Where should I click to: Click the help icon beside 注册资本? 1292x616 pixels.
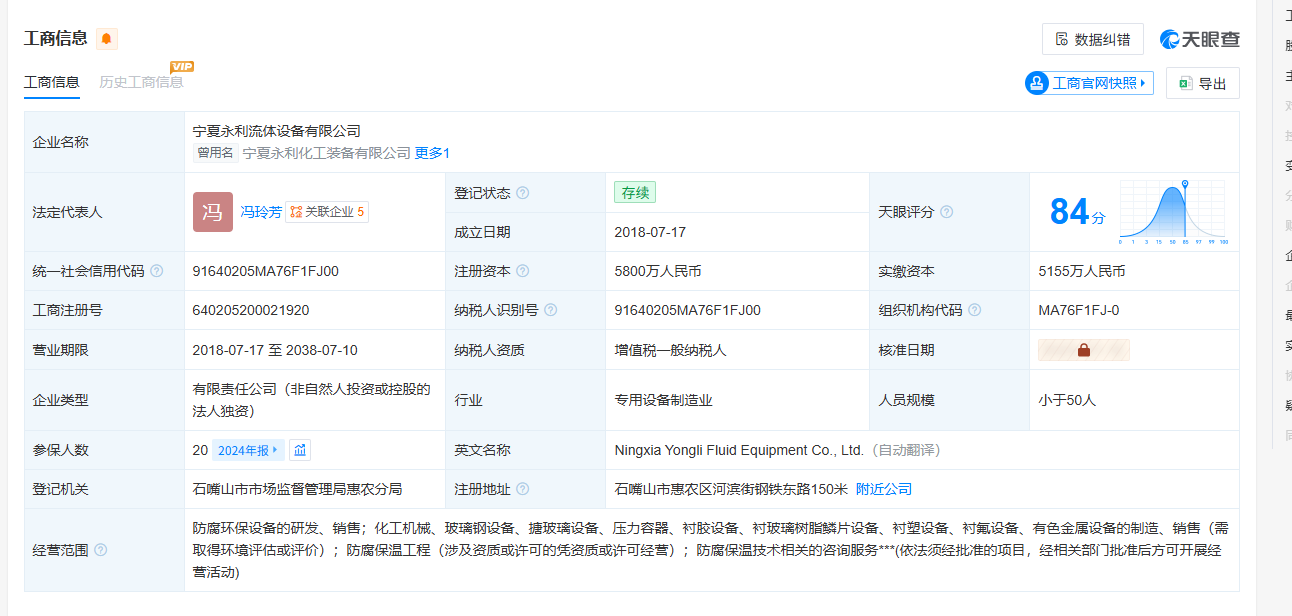click(x=522, y=271)
